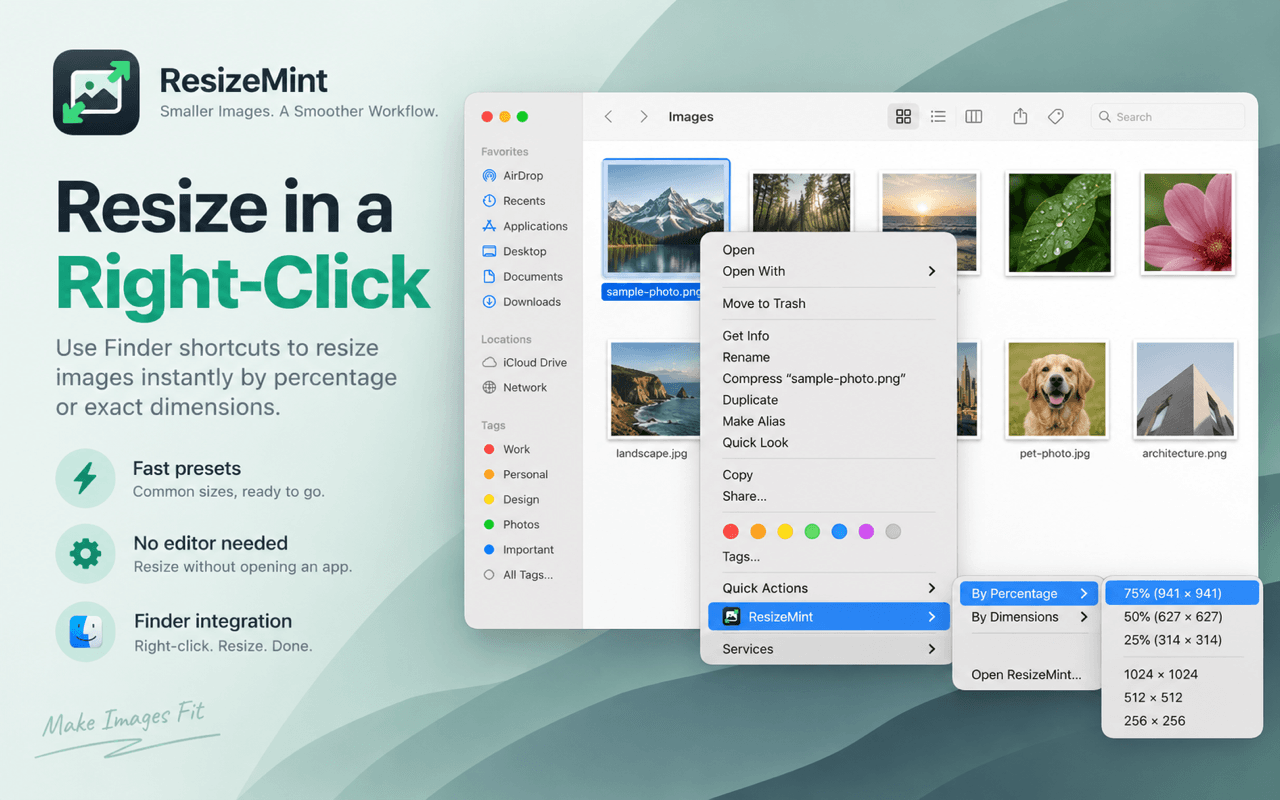1280x800 pixels.
Task: Click the Tags toolbar icon
Action: pyautogui.click(x=1056, y=117)
